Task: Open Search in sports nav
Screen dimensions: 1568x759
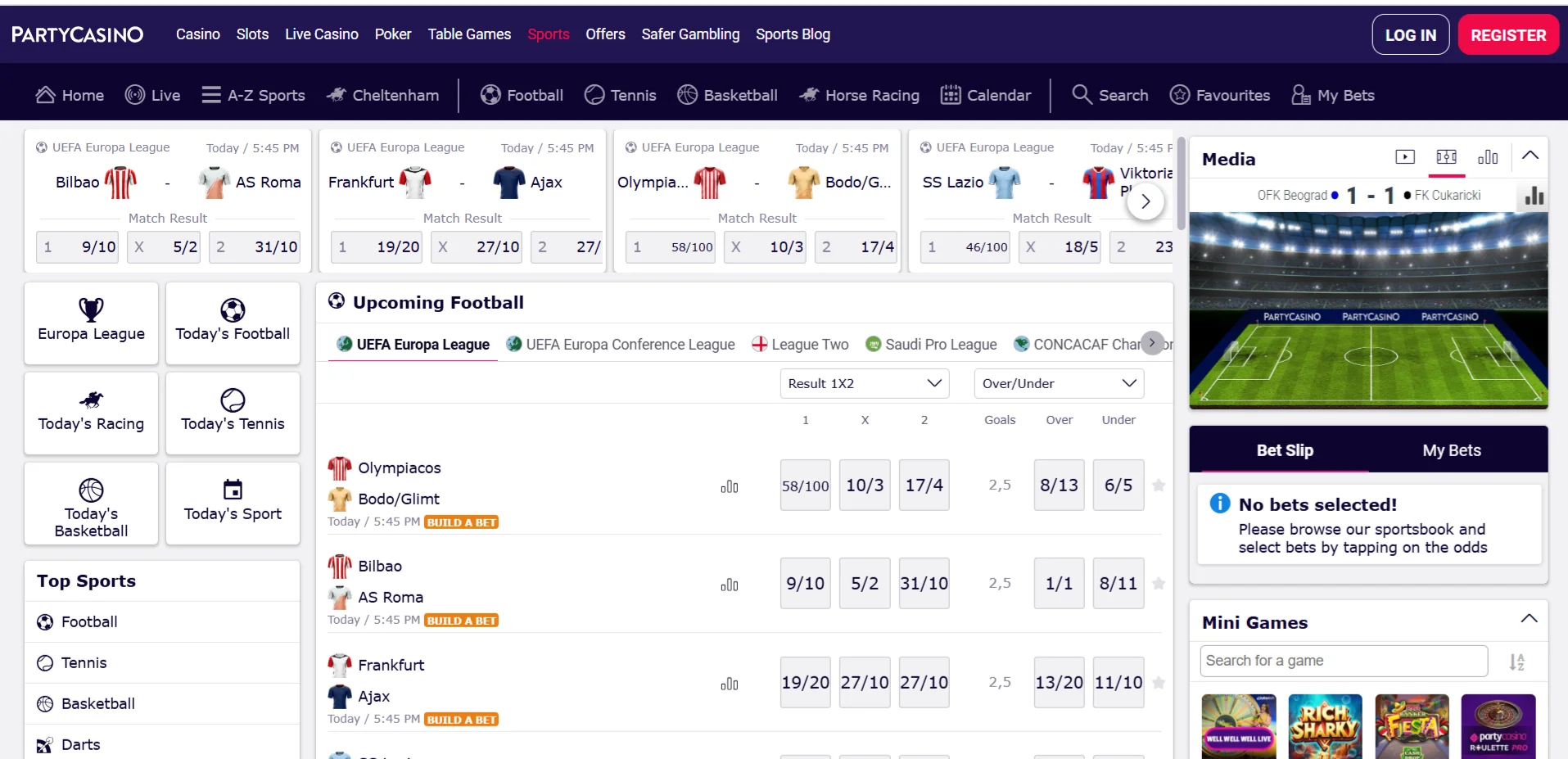Action: click(x=1110, y=95)
